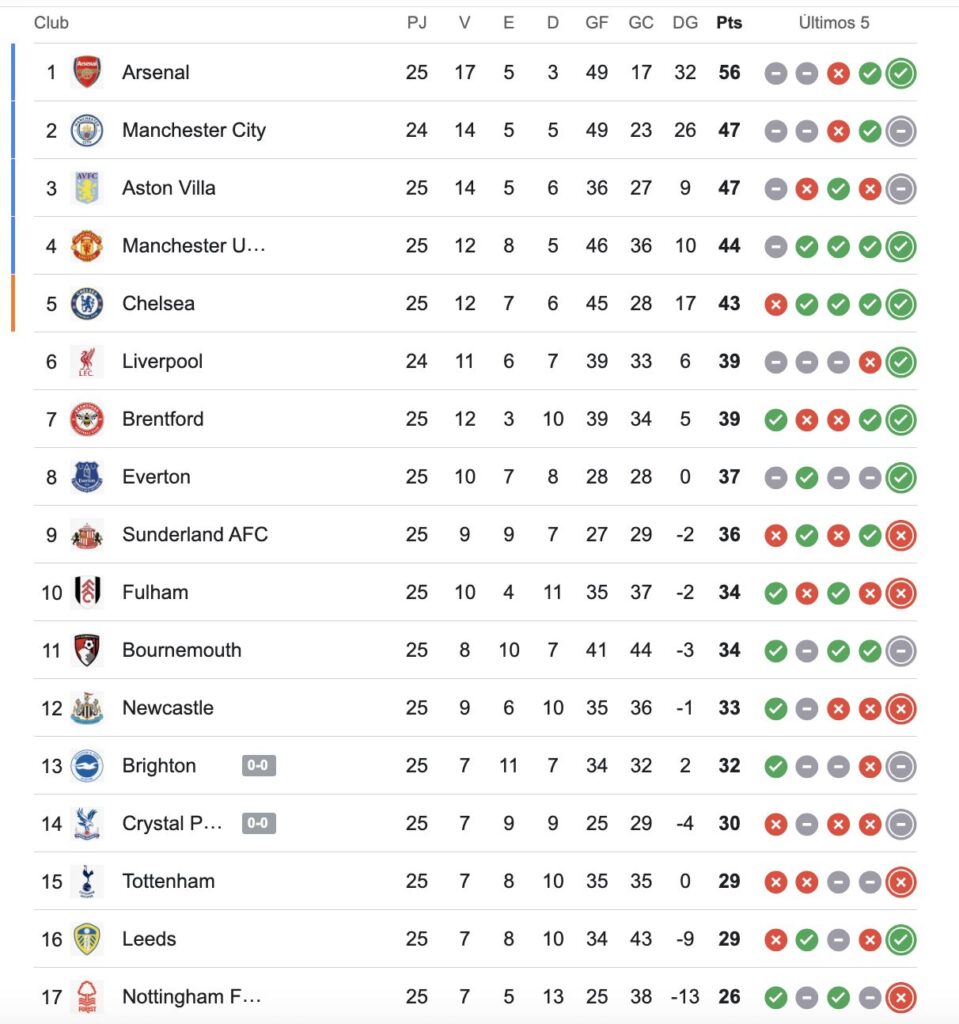Click the Newcastle crest icon

(87, 708)
